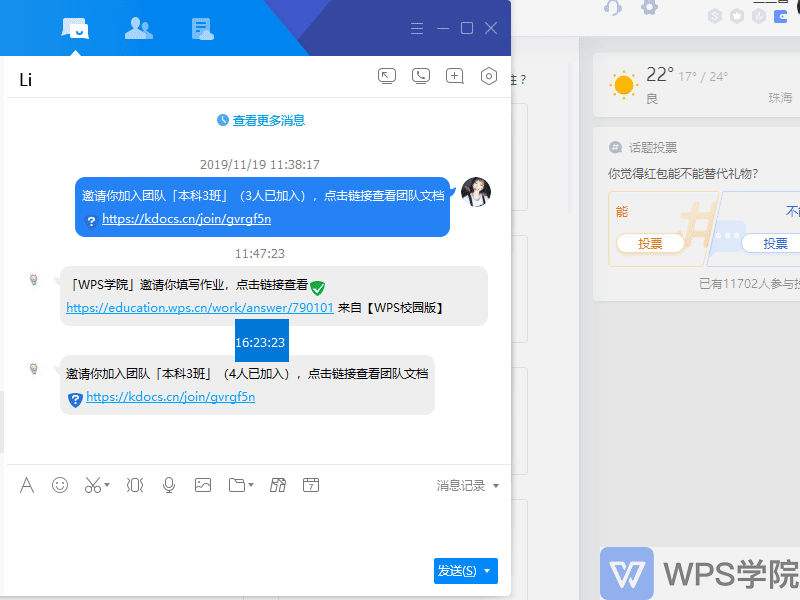
Task: Add members to chat icon
Action: [455, 77]
